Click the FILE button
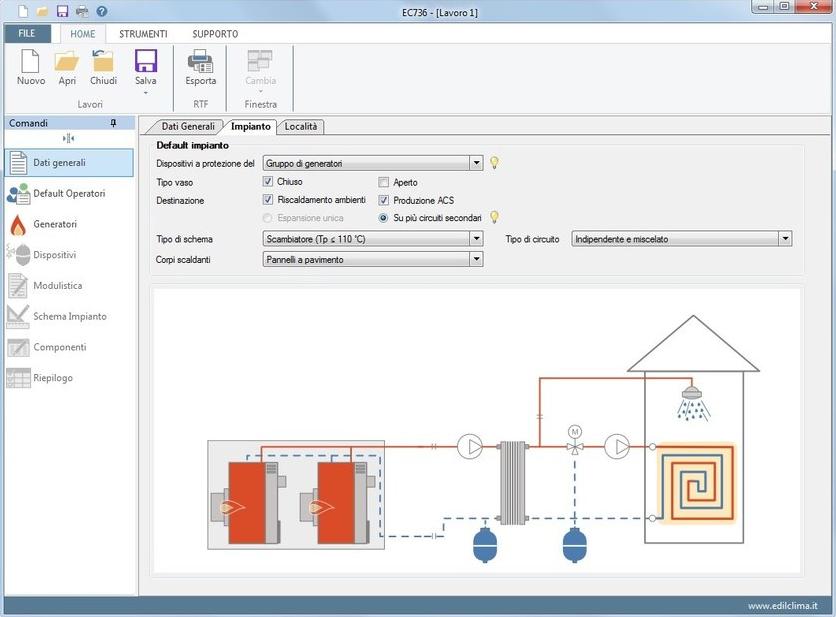The height and width of the screenshot is (617, 836). 26,34
